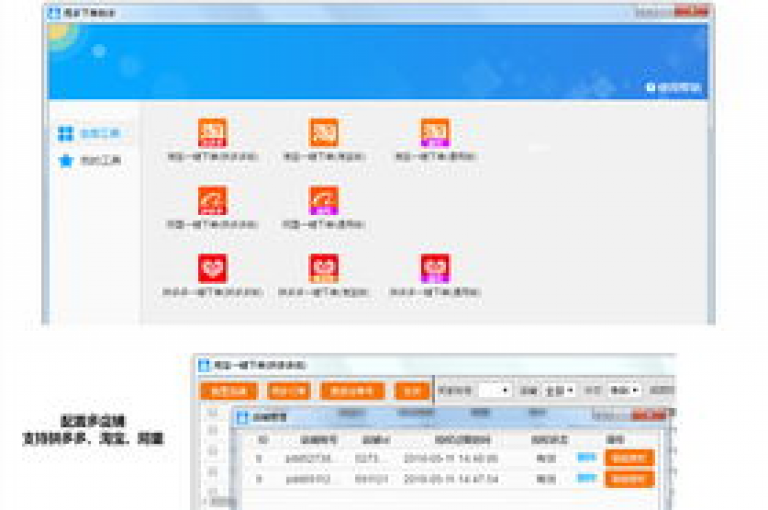
Task: Open Taobao order tool with purple band icon
Action: [x=435, y=133]
